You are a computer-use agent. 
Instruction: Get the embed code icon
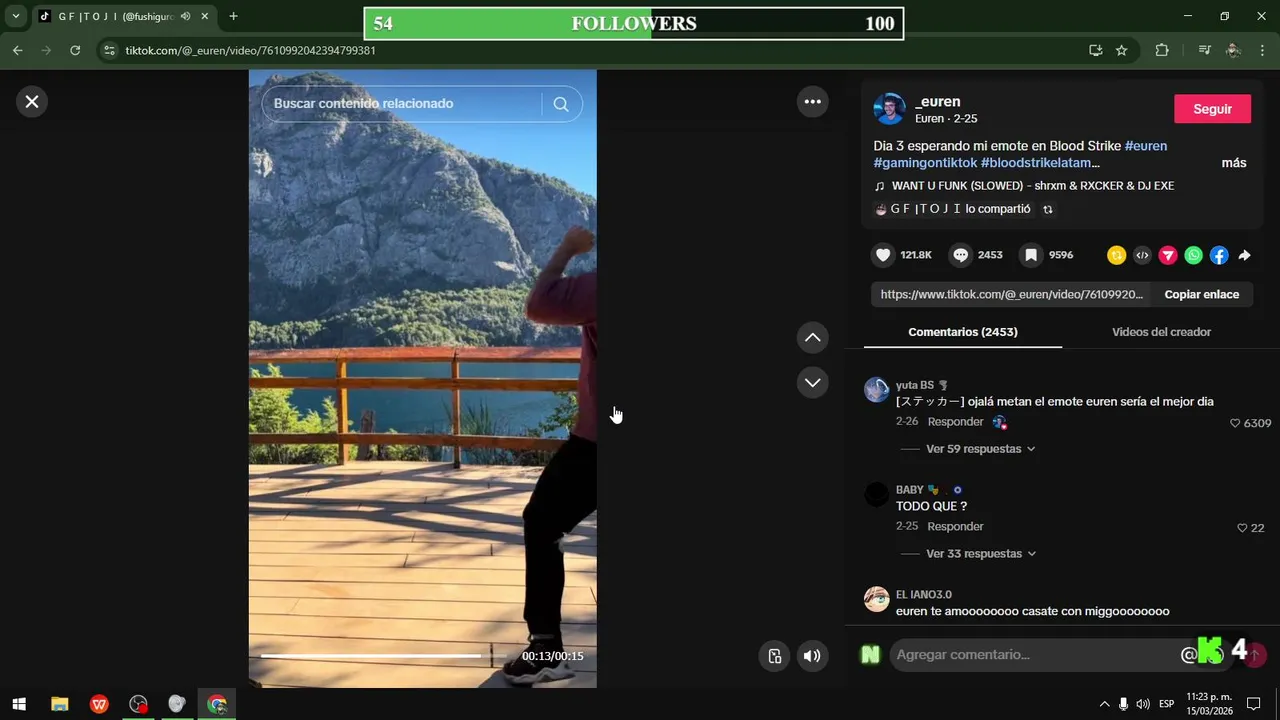point(1142,255)
